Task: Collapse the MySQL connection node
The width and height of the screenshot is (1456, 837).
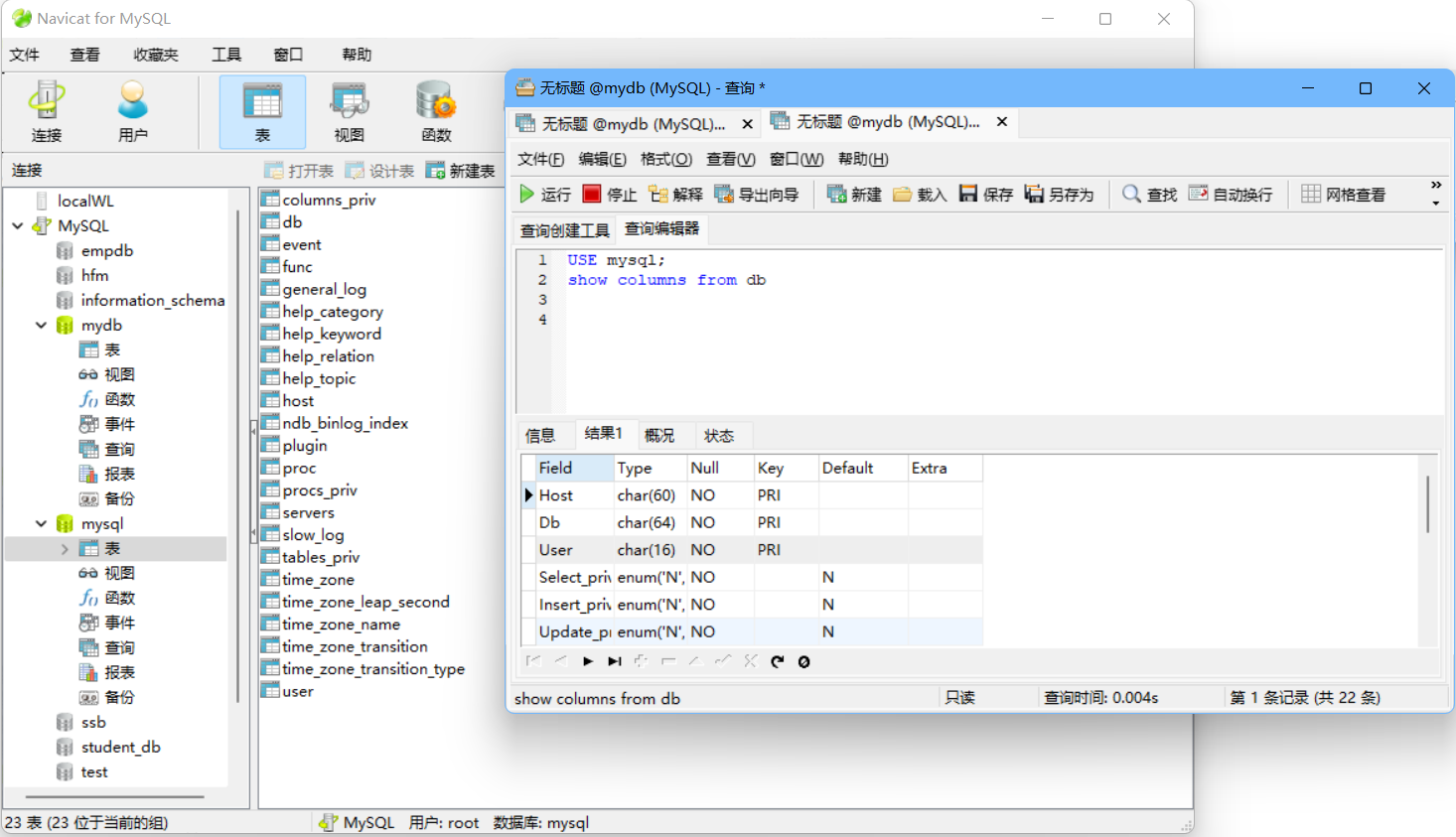Action: click(x=18, y=226)
